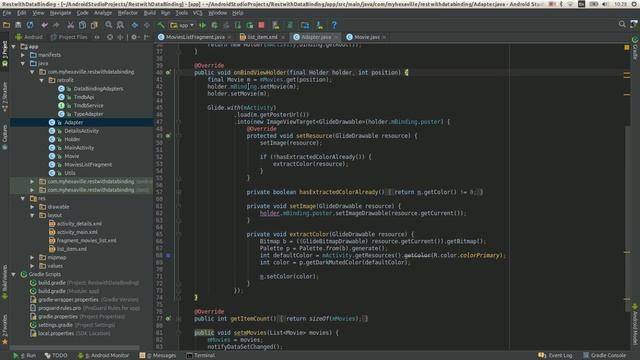The width and height of the screenshot is (640, 360).
Task: Click the navigate Back arrow icon
Action: 135,25
